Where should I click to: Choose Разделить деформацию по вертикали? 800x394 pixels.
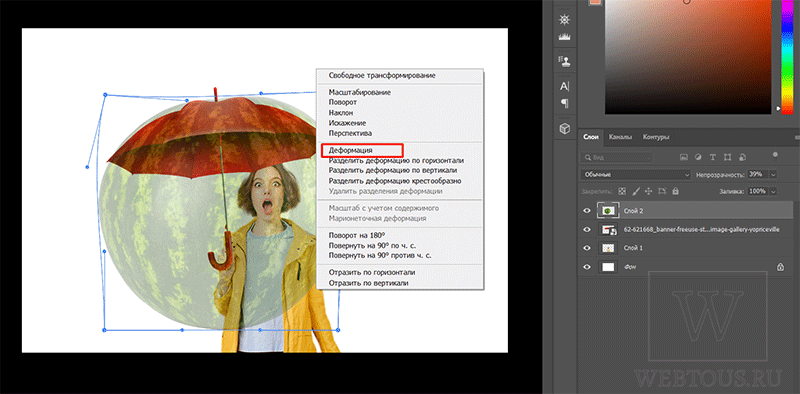[x=393, y=170]
